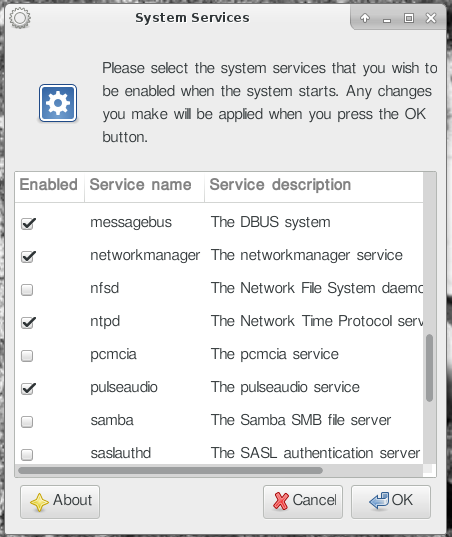Image resolution: width=452 pixels, height=537 pixels.
Task: Check the saslauthd service box
Action: pyautogui.click(x=27, y=454)
